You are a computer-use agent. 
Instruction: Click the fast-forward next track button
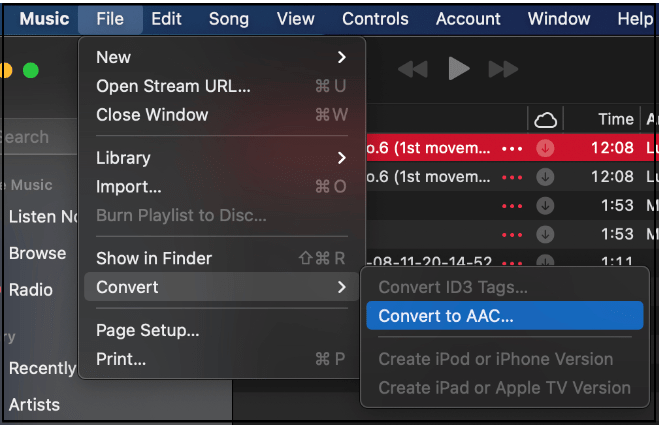click(503, 69)
